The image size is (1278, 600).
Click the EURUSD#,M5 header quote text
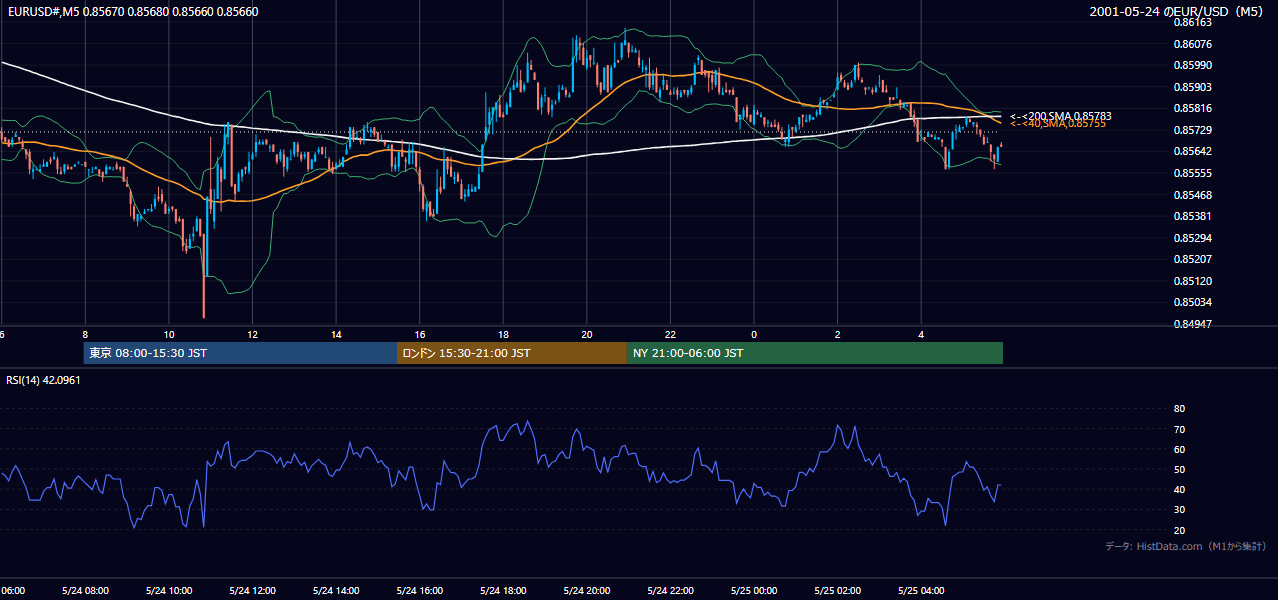[x=132, y=12]
